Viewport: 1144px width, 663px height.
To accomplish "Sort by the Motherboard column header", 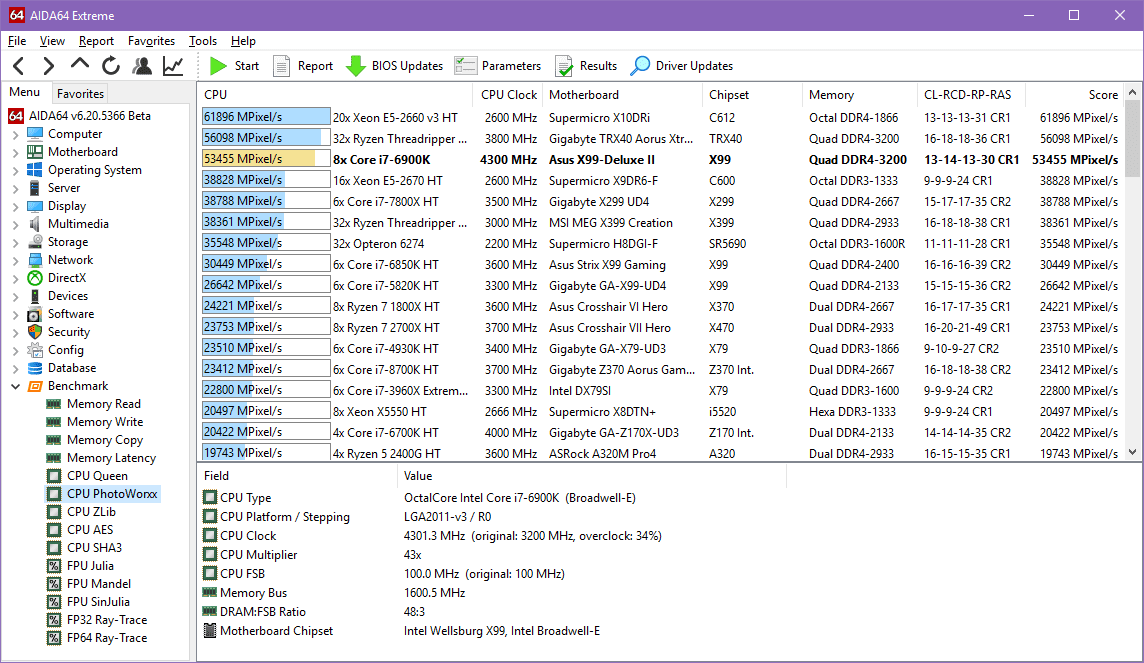I will tap(622, 95).
